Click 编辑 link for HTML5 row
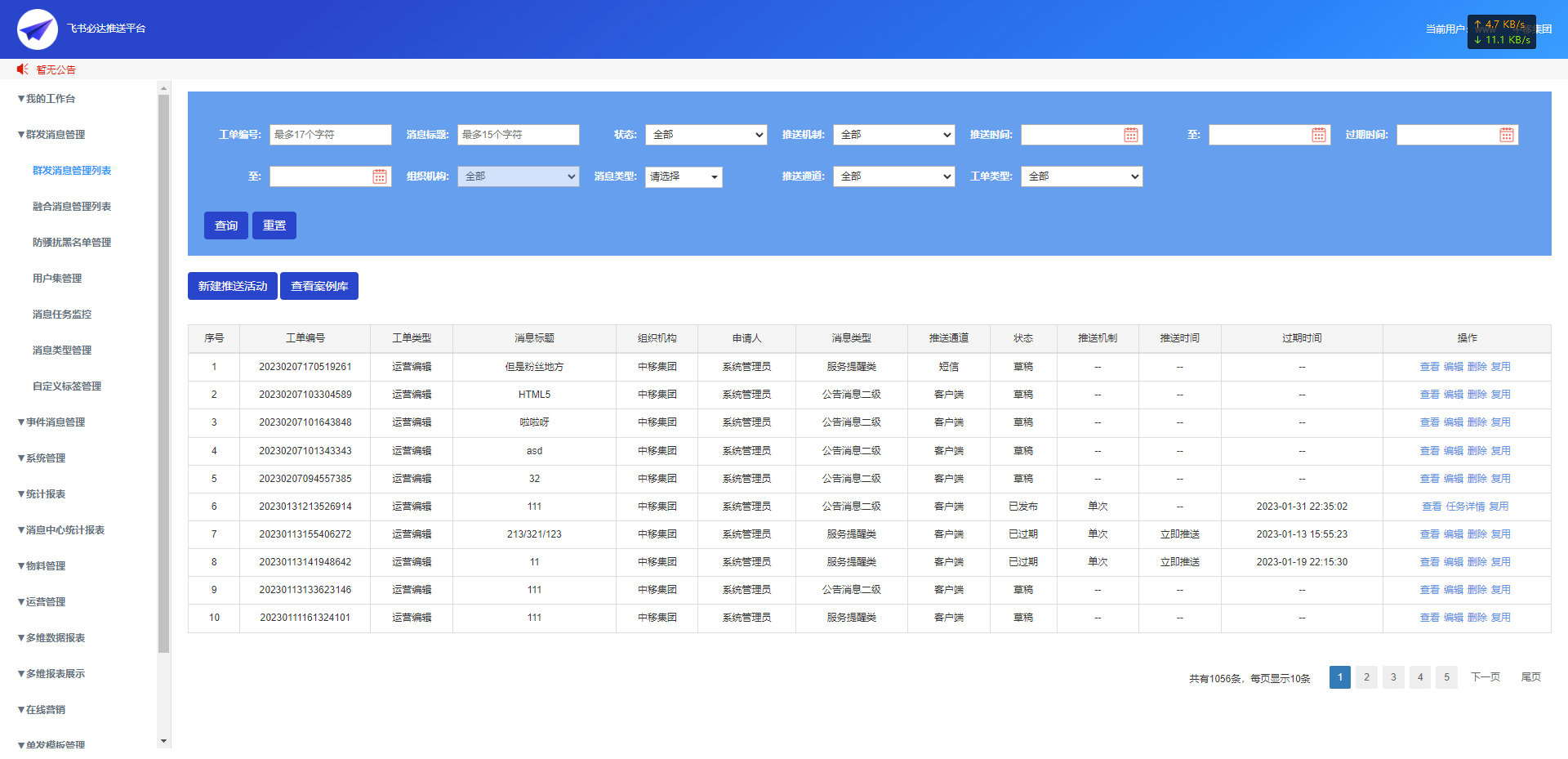 coord(1454,395)
